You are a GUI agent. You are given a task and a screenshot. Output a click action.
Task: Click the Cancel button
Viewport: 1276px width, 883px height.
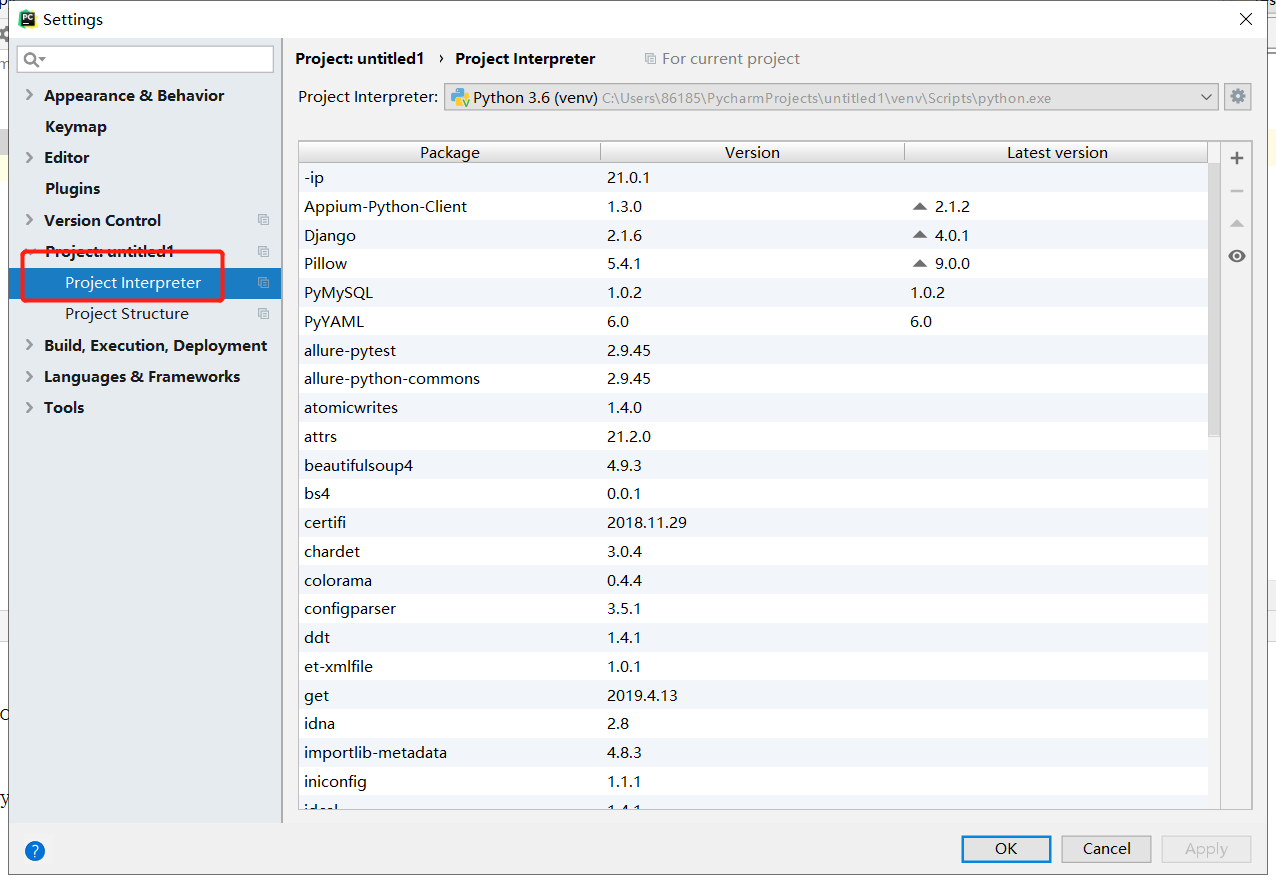click(1107, 848)
